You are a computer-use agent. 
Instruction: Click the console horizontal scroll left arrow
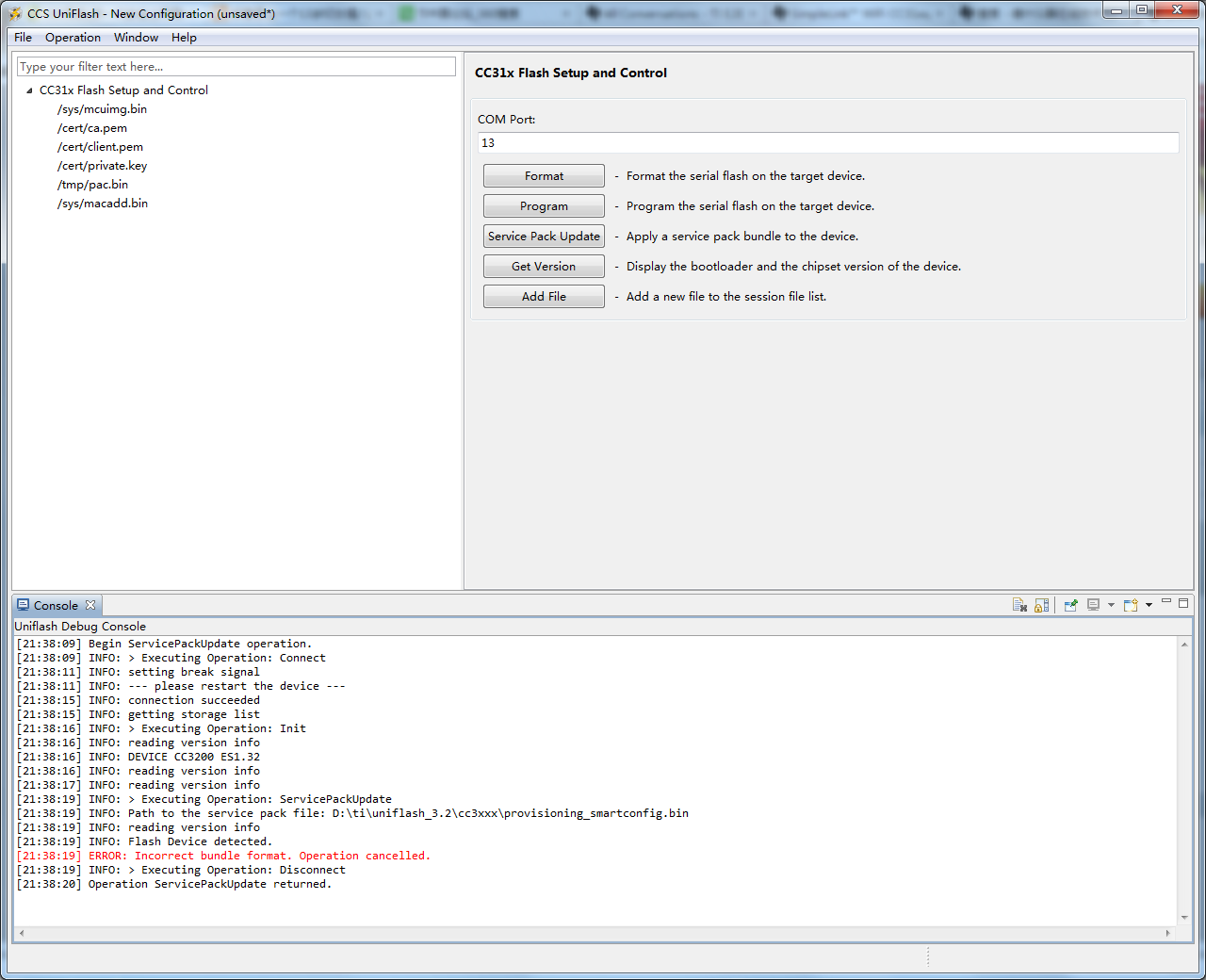(x=22, y=933)
